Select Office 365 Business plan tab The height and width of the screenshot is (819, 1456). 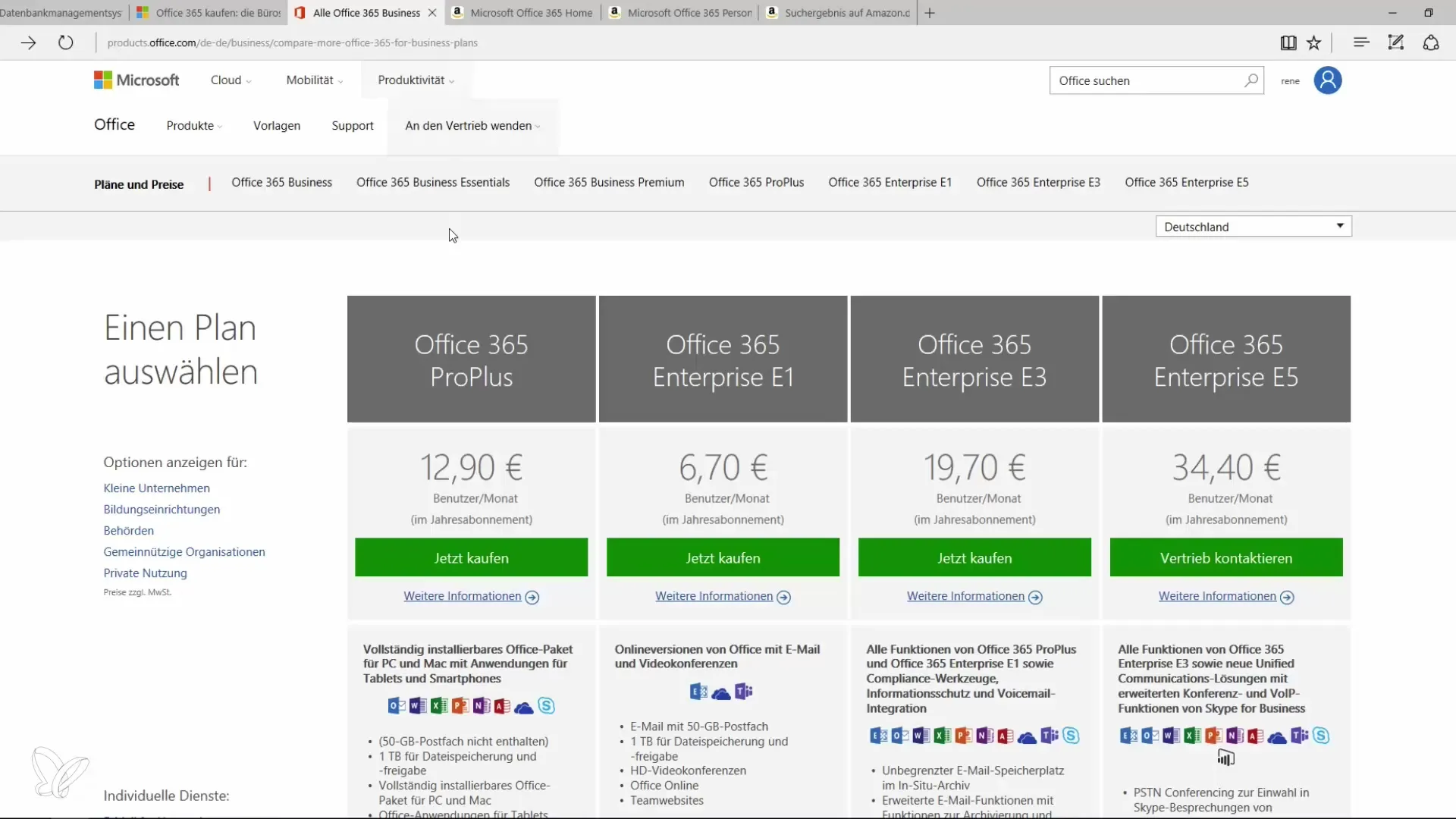[x=281, y=182]
